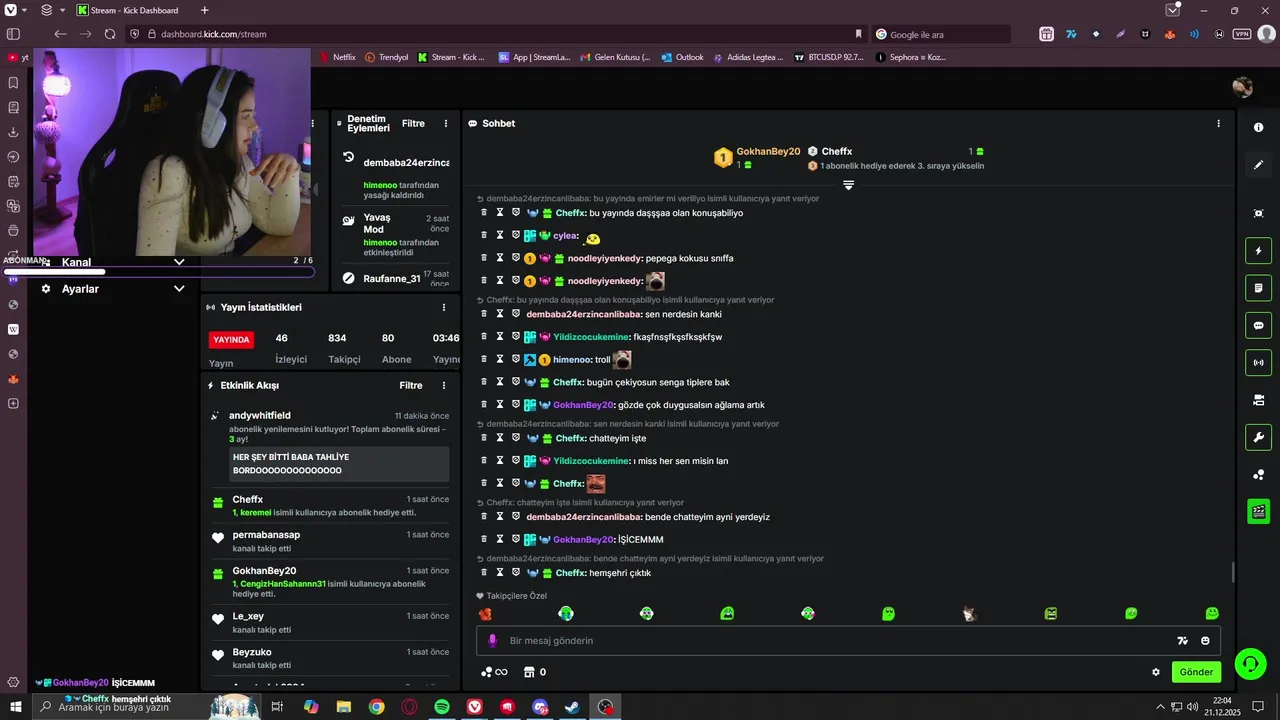Open a new browser tab
The height and width of the screenshot is (720, 1280).
tap(205, 10)
